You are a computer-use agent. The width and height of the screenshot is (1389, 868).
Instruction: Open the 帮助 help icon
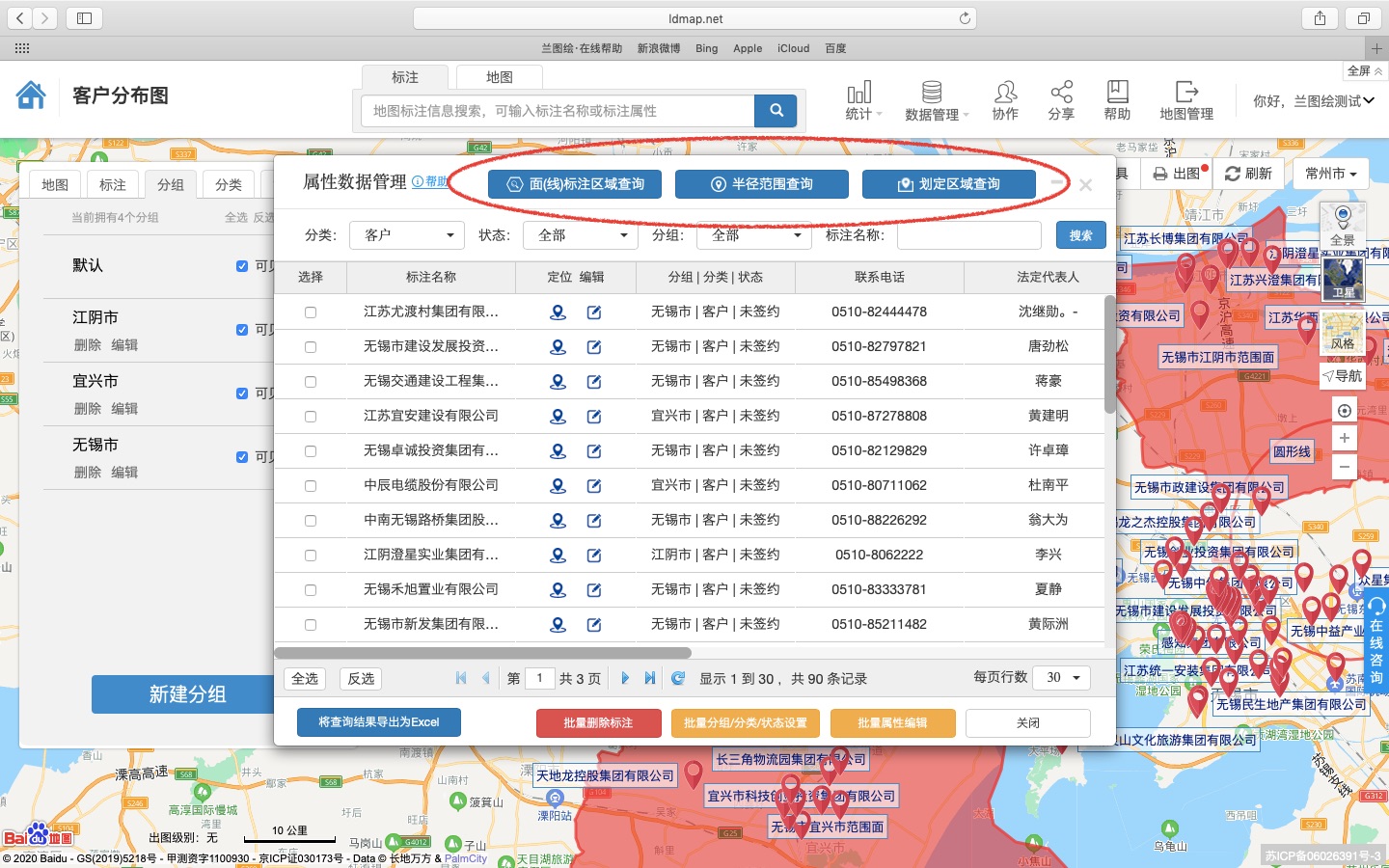pos(1116,99)
